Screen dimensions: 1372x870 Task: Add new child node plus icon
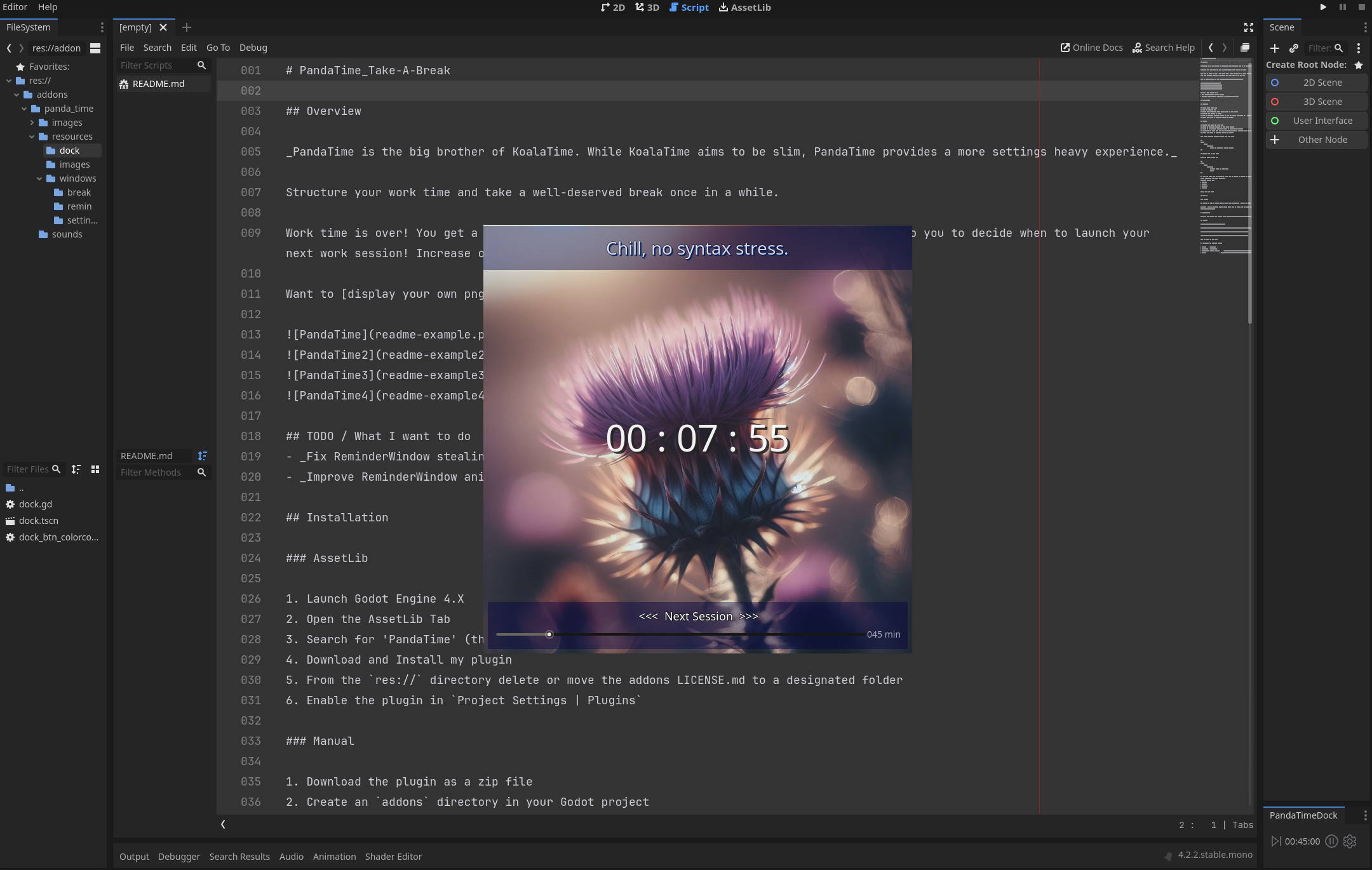(x=1274, y=48)
